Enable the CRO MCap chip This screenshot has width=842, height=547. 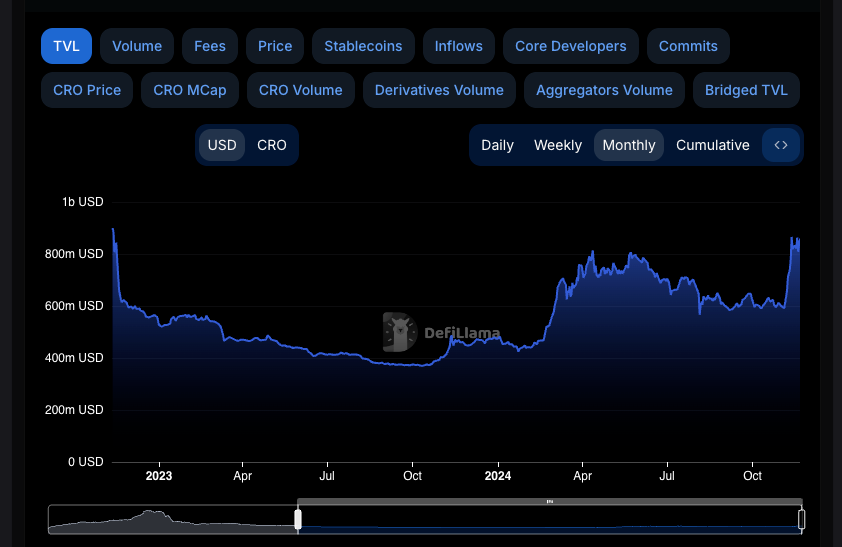[x=190, y=90]
